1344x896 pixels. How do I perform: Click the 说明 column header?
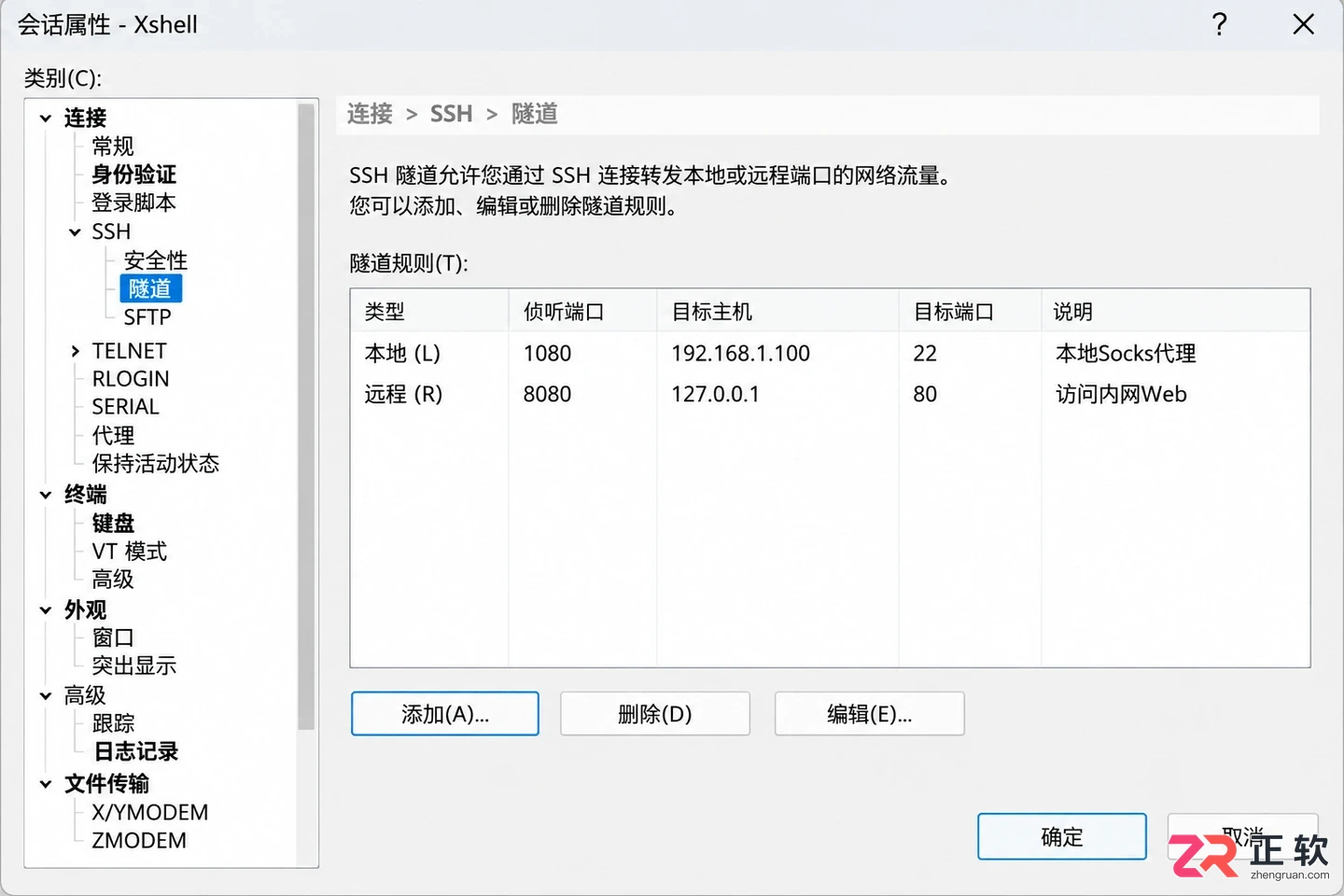click(1176, 312)
